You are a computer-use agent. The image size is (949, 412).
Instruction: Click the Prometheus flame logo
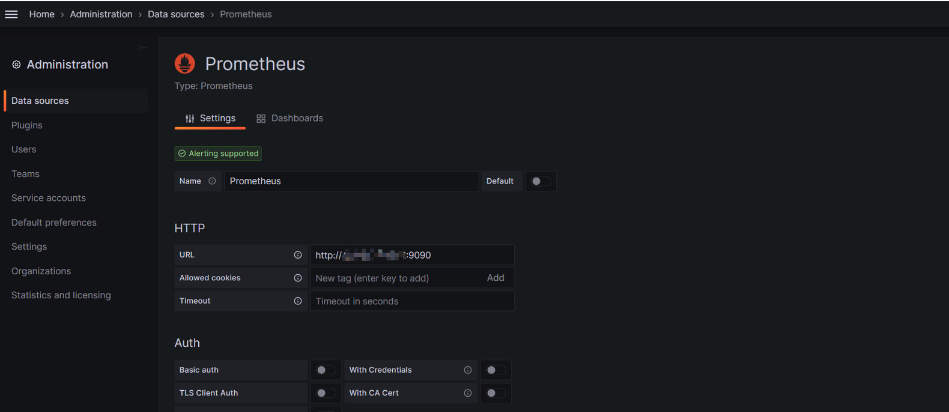[x=185, y=64]
